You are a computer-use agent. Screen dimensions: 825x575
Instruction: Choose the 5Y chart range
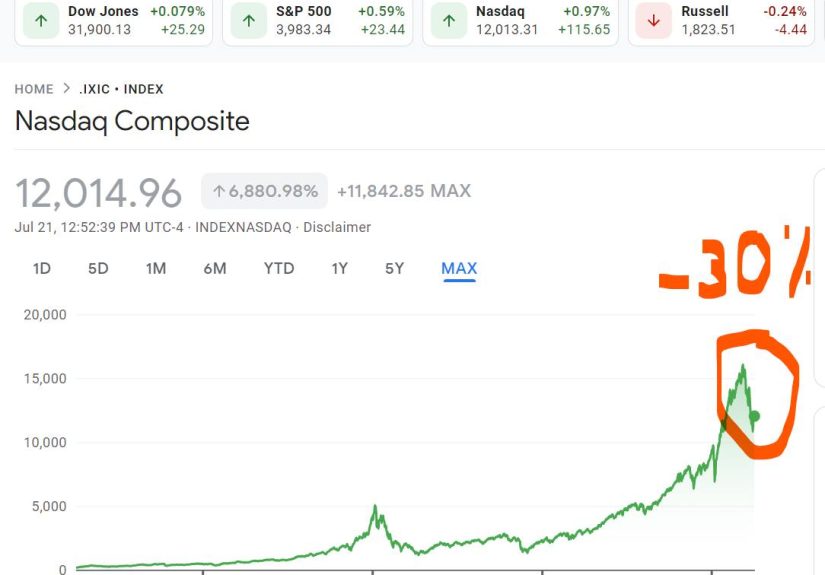(395, 268)
